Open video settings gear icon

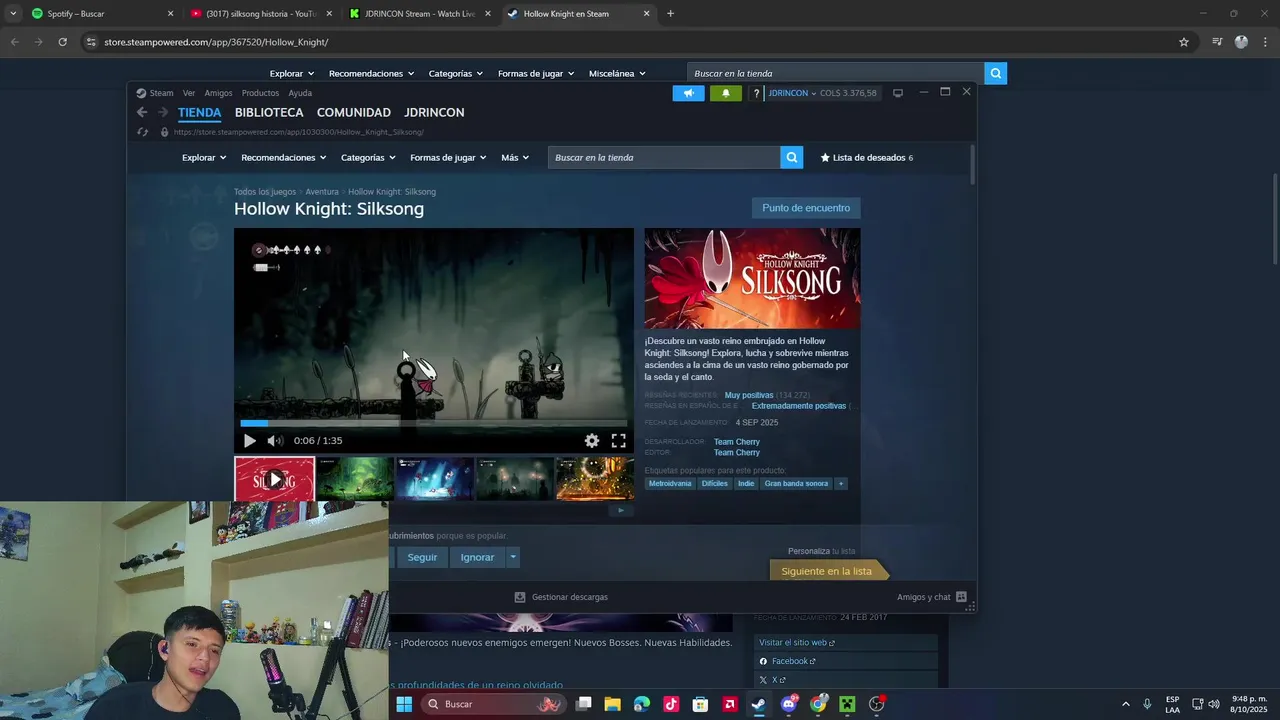pyautogui.click(x=592, y=441)
